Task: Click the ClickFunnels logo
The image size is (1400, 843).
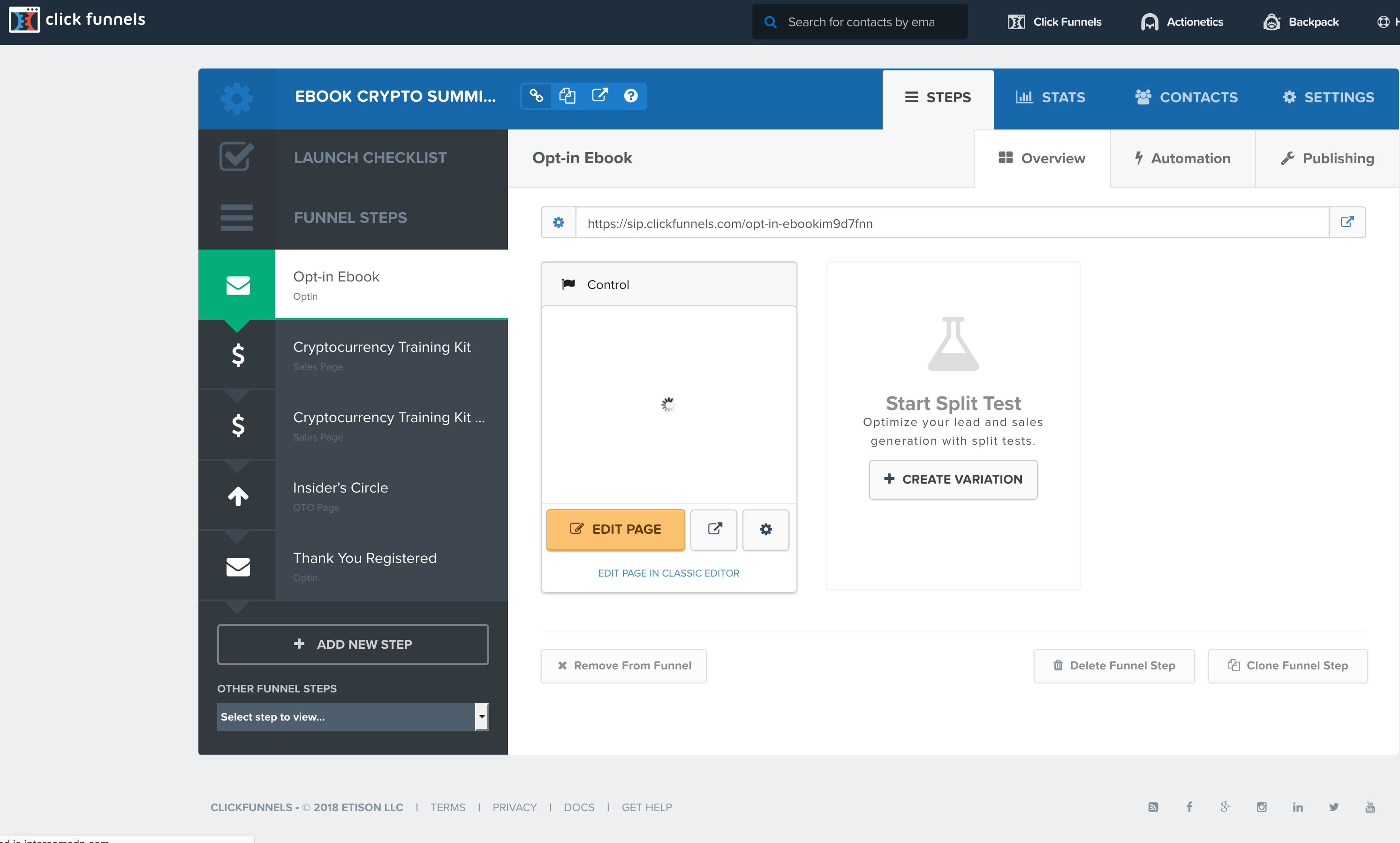Action: pyautogui.click(x=77, y=20)
